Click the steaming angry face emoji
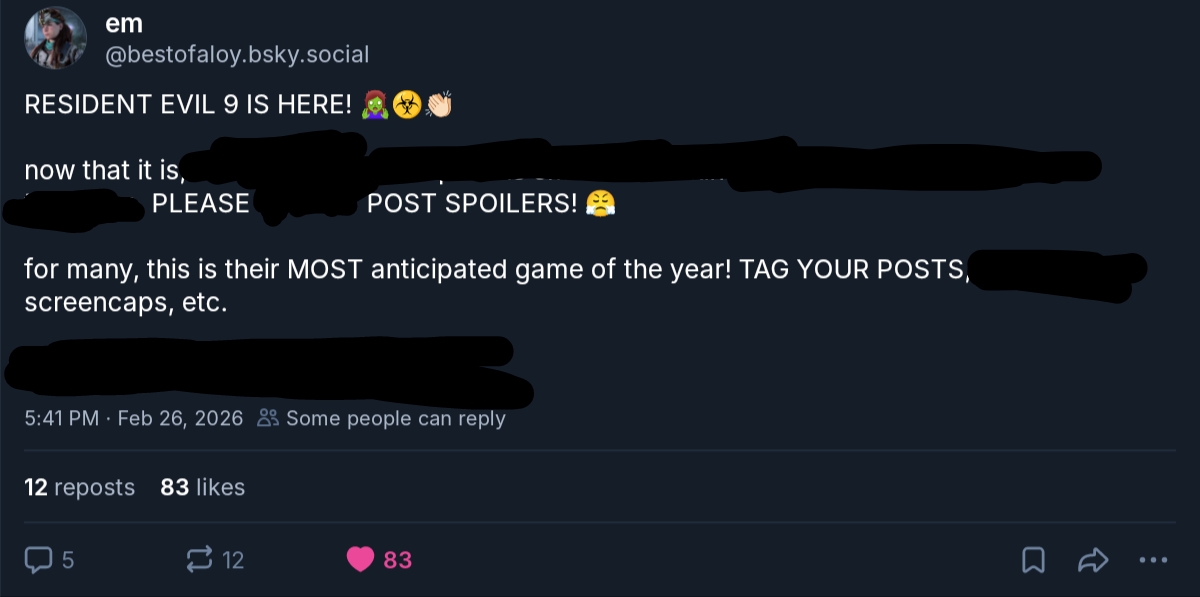The height and width of the screenshot is (597, 1200). tap(601, 203)
